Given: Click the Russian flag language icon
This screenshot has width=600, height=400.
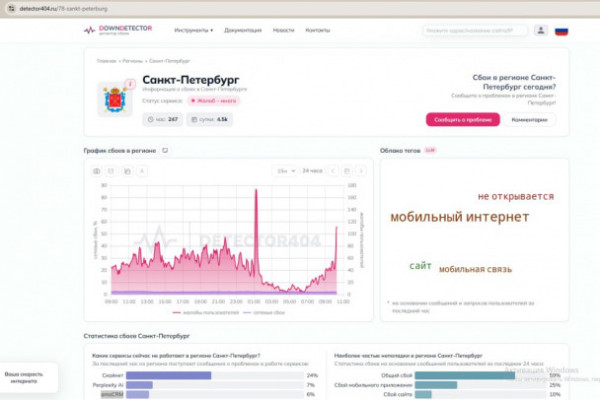Looking at the screenshot, I should click(561, 31).
